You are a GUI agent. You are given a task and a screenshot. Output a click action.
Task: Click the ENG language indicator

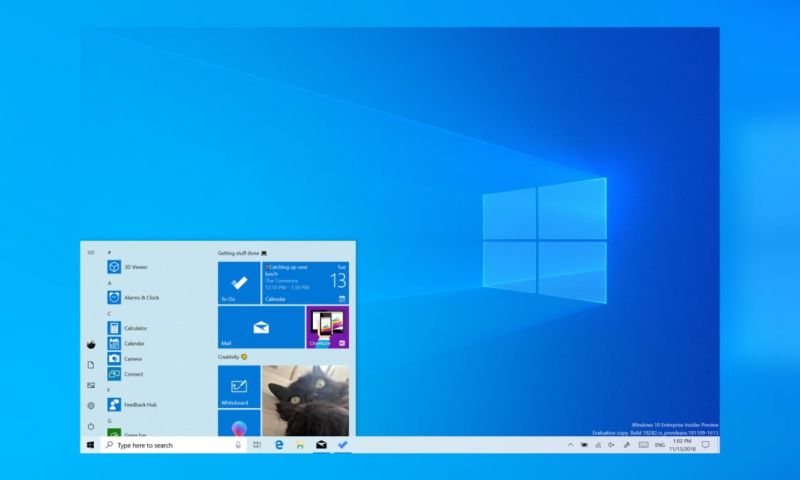click(660, 445)
